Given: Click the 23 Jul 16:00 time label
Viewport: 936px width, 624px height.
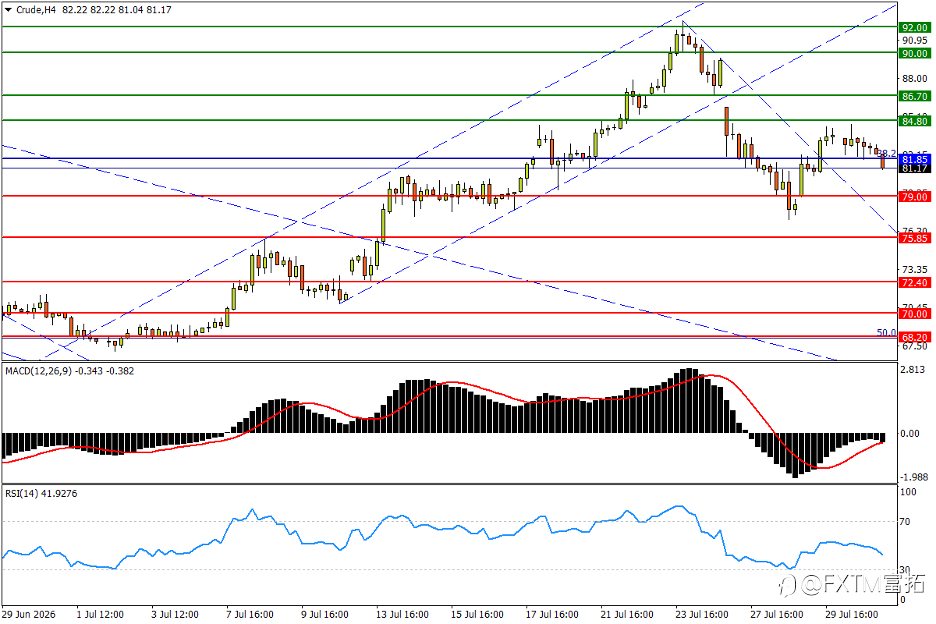Looking at the screenshot, I should tap(702, 614).
